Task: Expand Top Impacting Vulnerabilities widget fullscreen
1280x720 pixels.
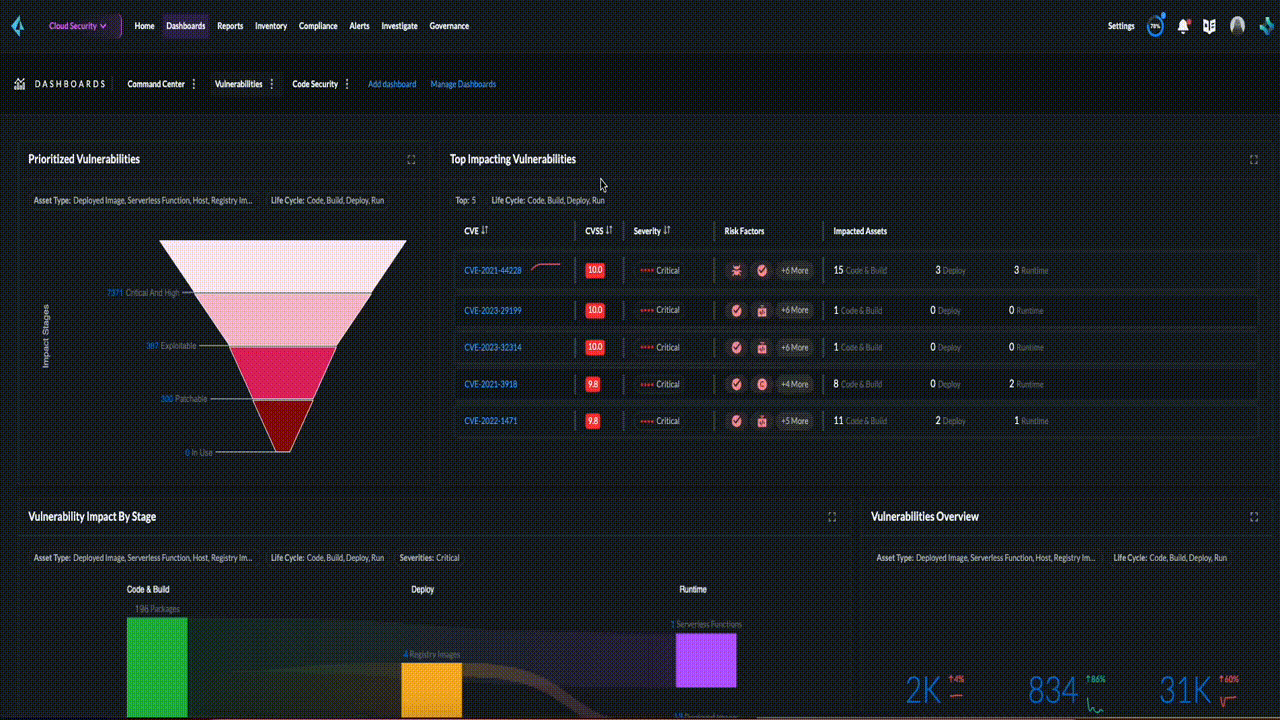Action: (1254, 159)
